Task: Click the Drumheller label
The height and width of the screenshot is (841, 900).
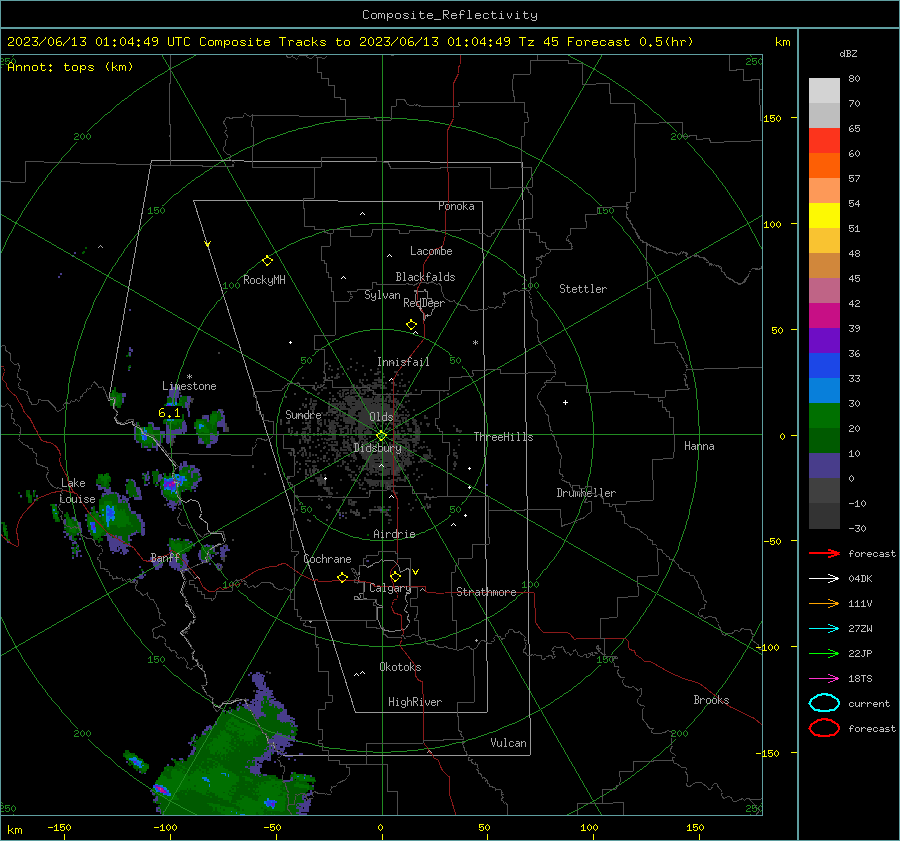Action: [x=586, y=493]
